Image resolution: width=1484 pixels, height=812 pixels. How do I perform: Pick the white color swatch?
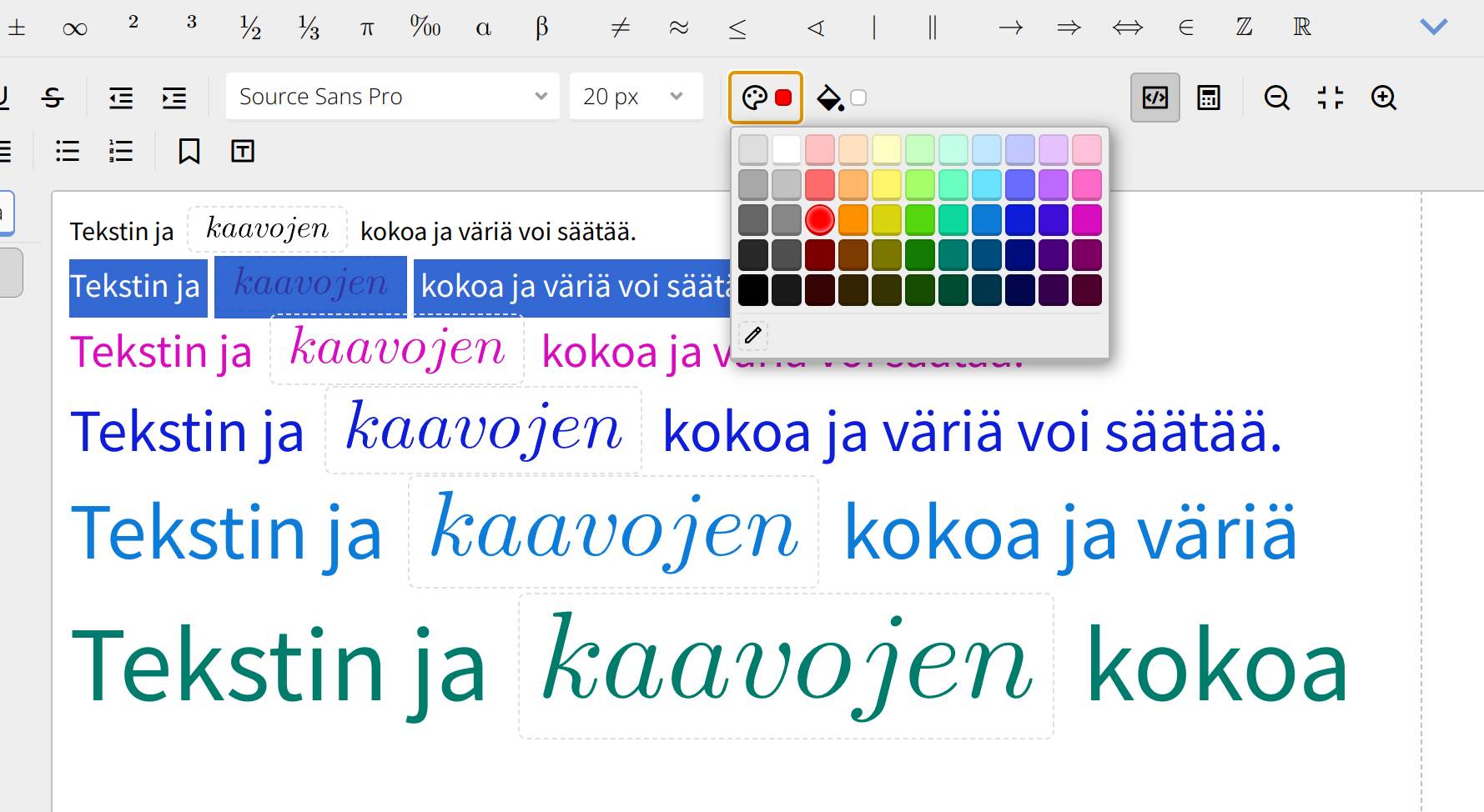pos(787,150)
